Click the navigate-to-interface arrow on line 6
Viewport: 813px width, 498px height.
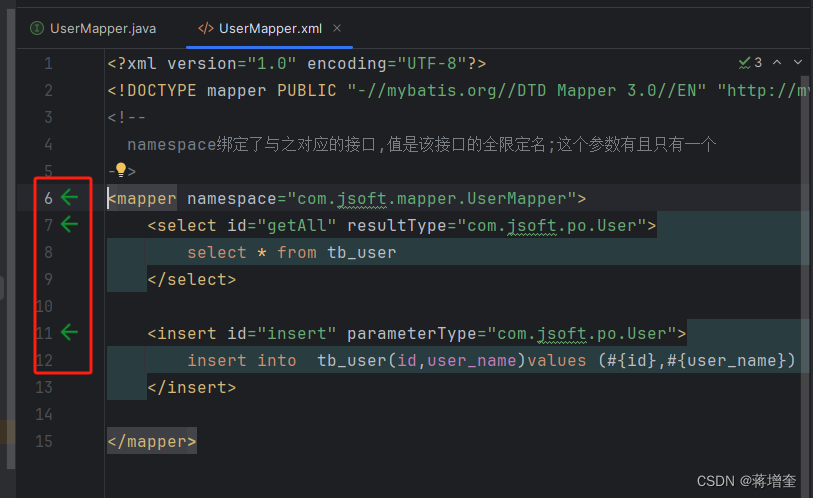[x=69, y=197]
